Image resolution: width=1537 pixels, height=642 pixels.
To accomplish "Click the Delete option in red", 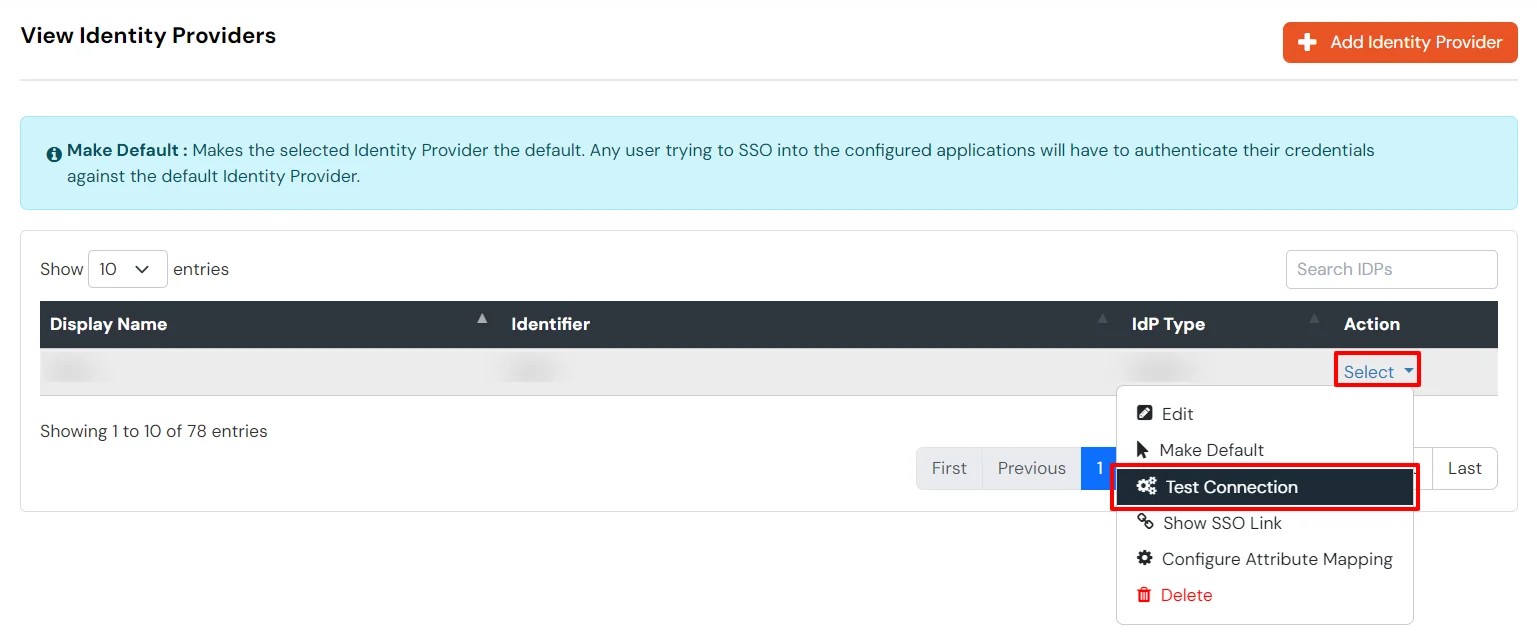I will 1185,595.
